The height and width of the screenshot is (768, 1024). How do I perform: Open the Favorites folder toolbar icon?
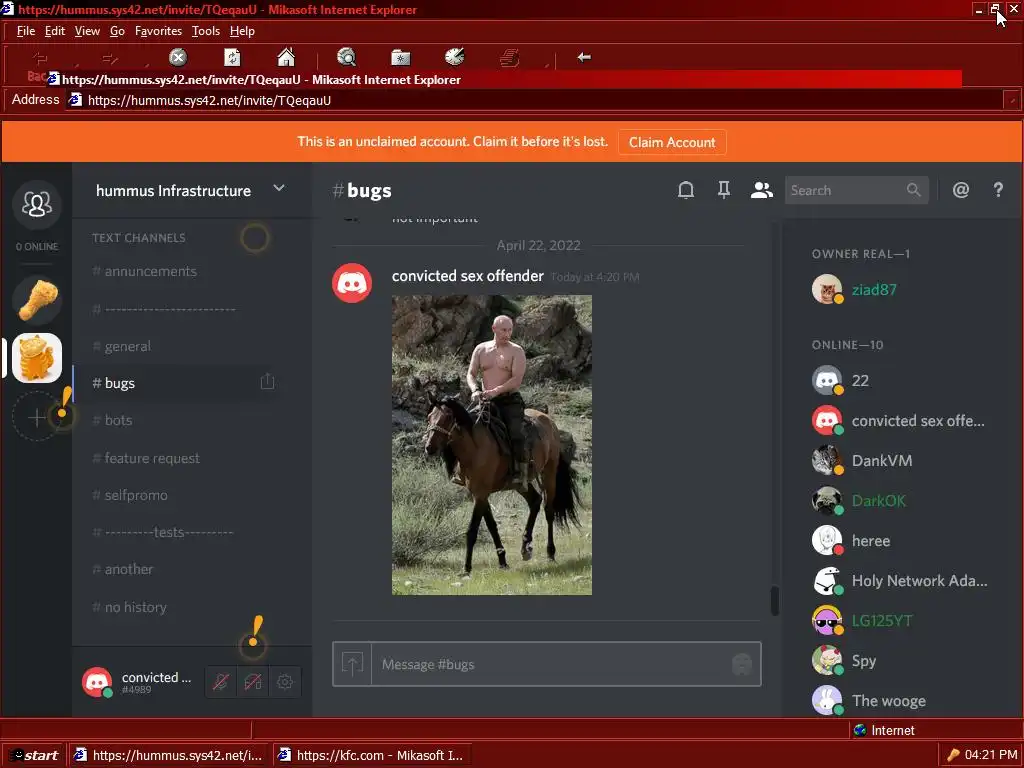point(400,58)
